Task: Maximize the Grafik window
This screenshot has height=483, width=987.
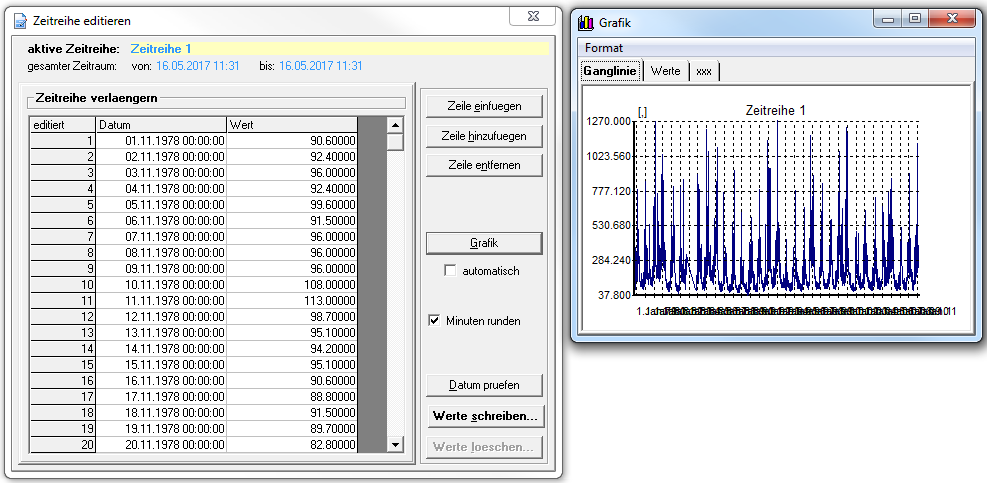Action: [x=914, y=18]
